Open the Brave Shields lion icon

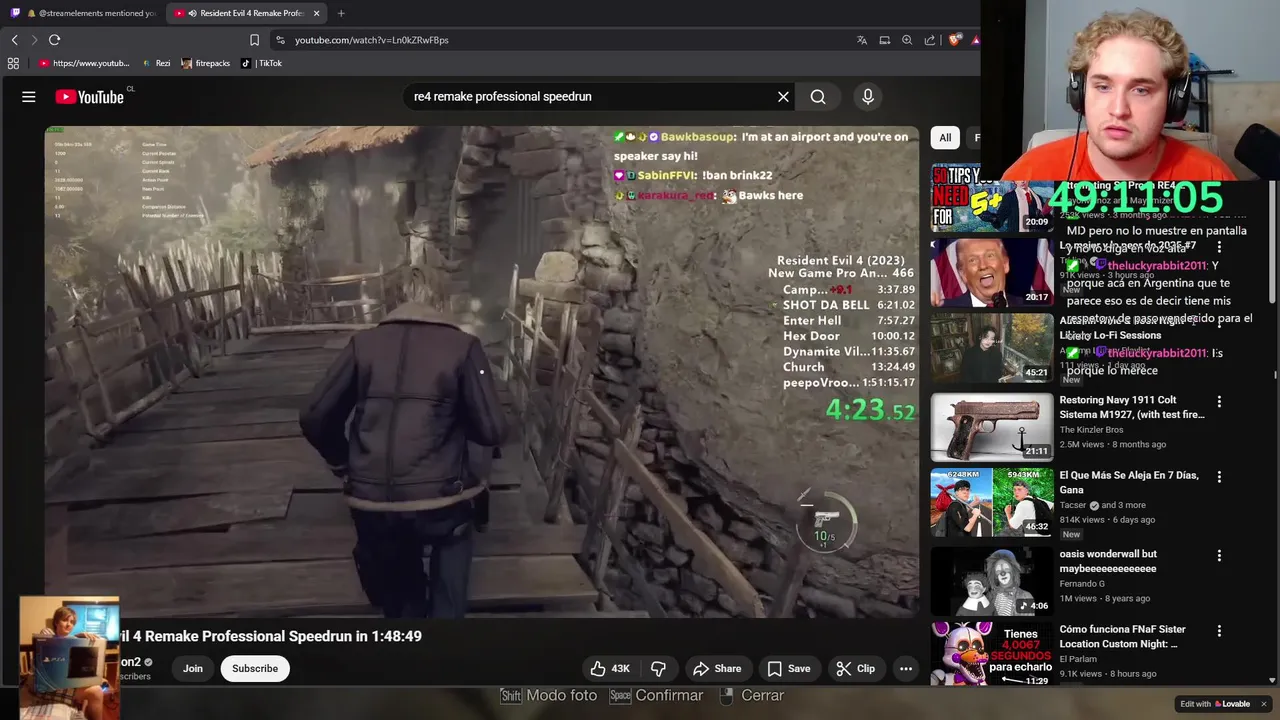(x=955, y=40)
